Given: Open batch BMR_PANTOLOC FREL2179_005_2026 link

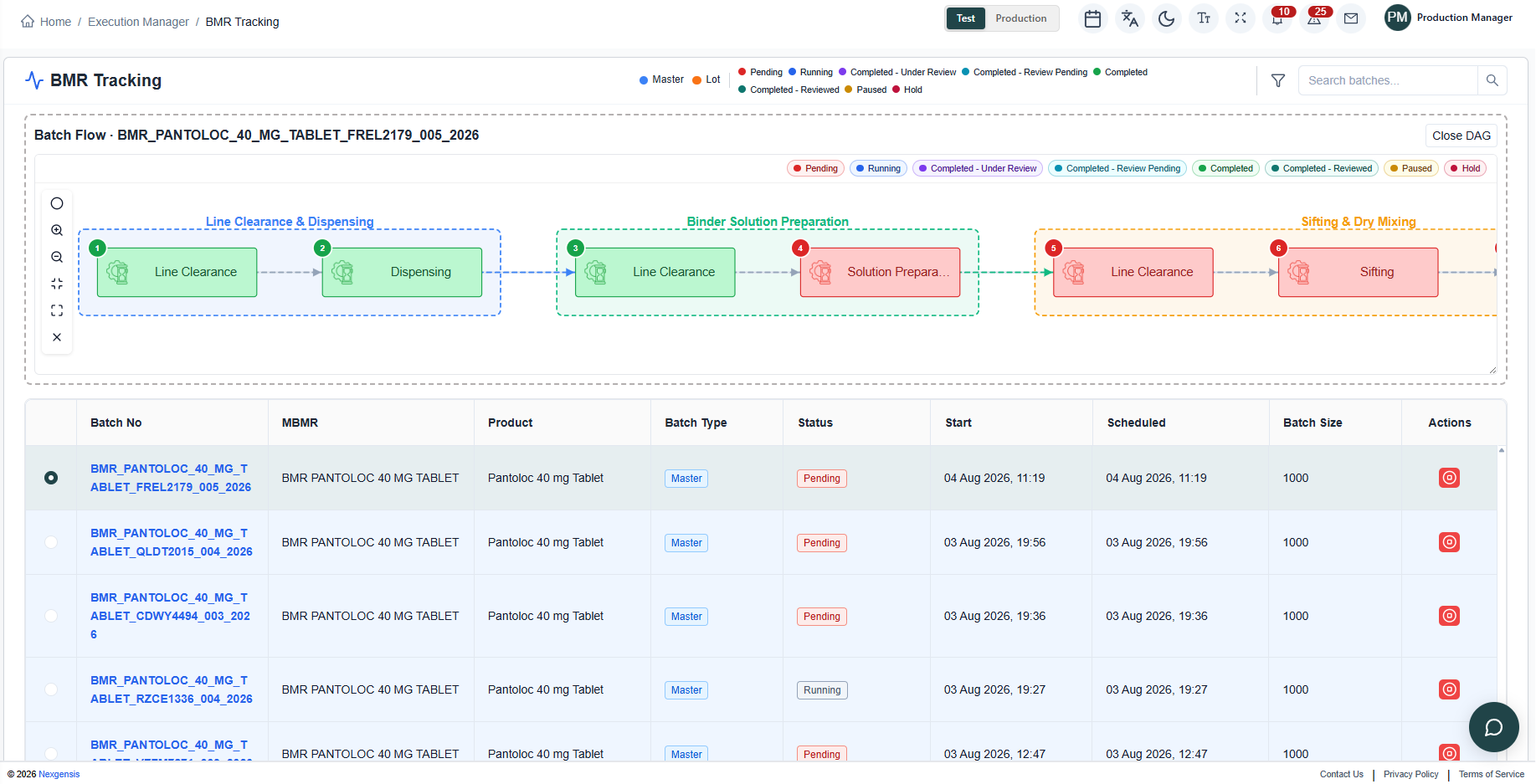Looking at the screenshot, I should tap(171, 478).
